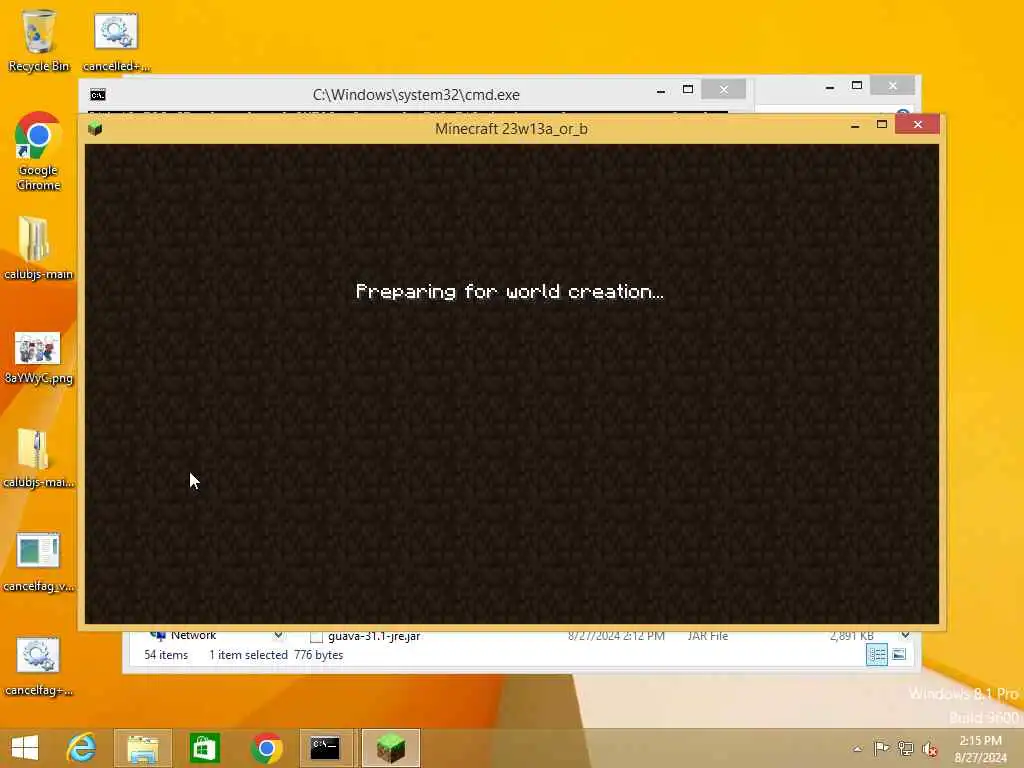Minimize the Minecraft window
The height and width of the screenshot is (768, 1024).
(x=855, y=125)
